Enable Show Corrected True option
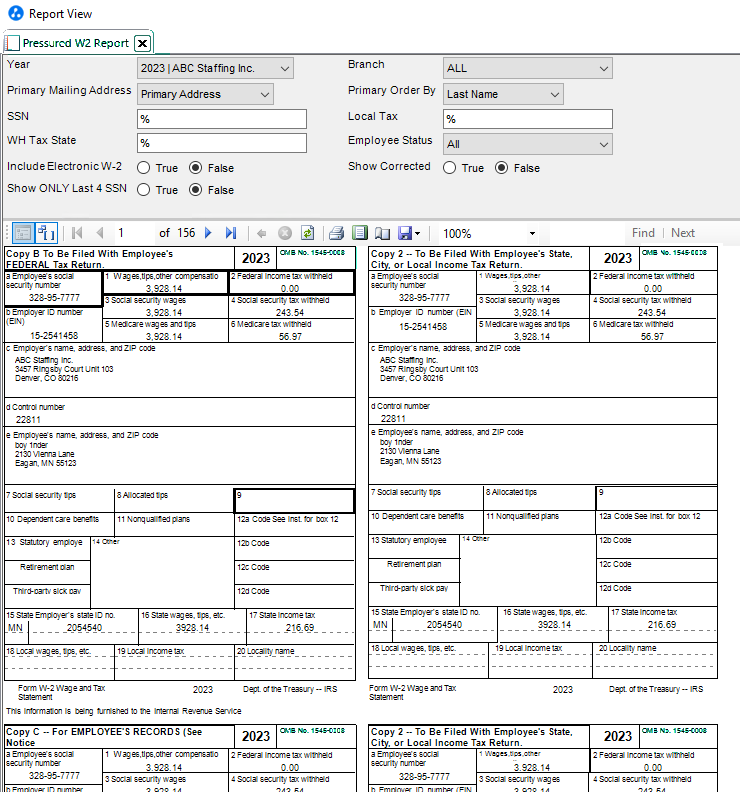740x792 pixels. (x=450, y=168)
